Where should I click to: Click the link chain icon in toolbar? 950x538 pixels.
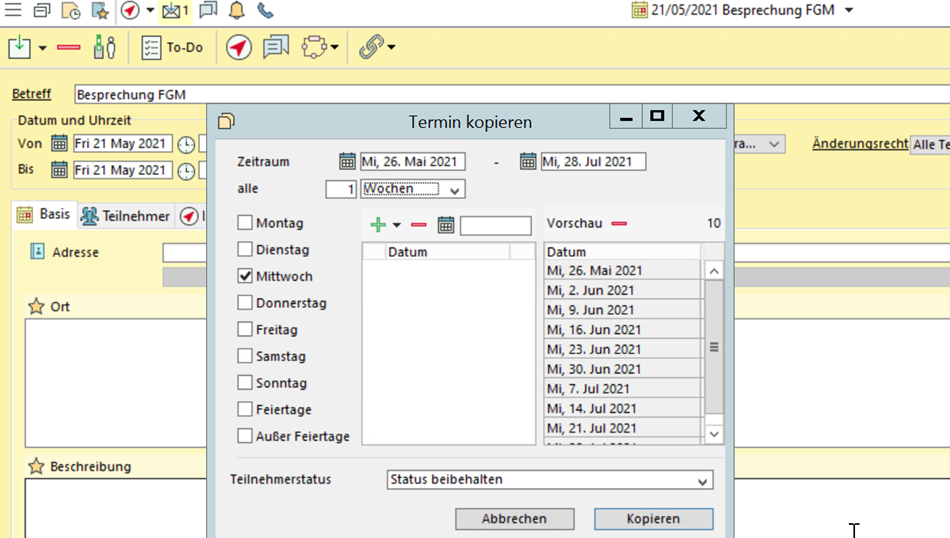click(371, 47)
